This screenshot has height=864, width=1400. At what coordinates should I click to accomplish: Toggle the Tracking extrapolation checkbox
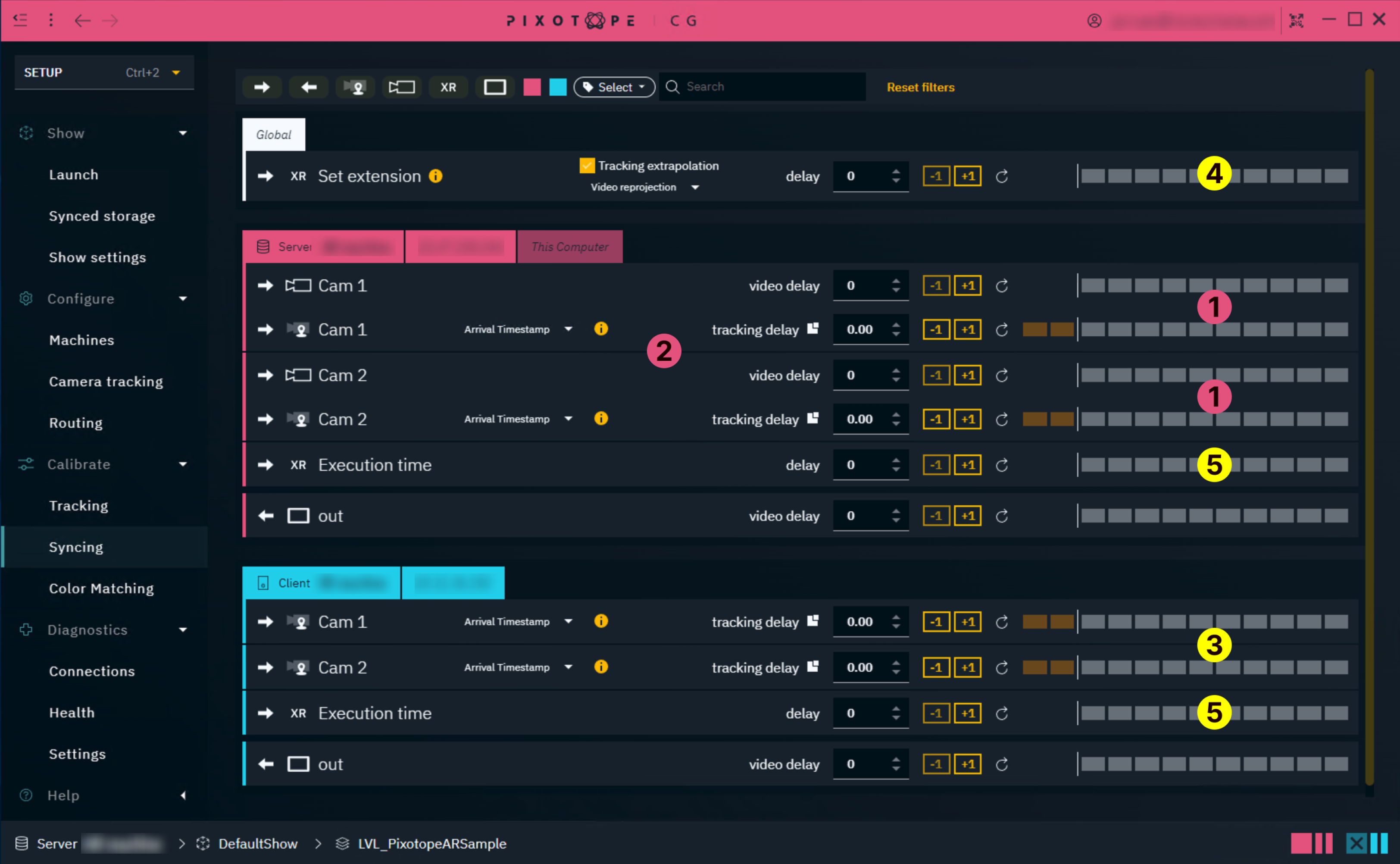pos(587,166)
